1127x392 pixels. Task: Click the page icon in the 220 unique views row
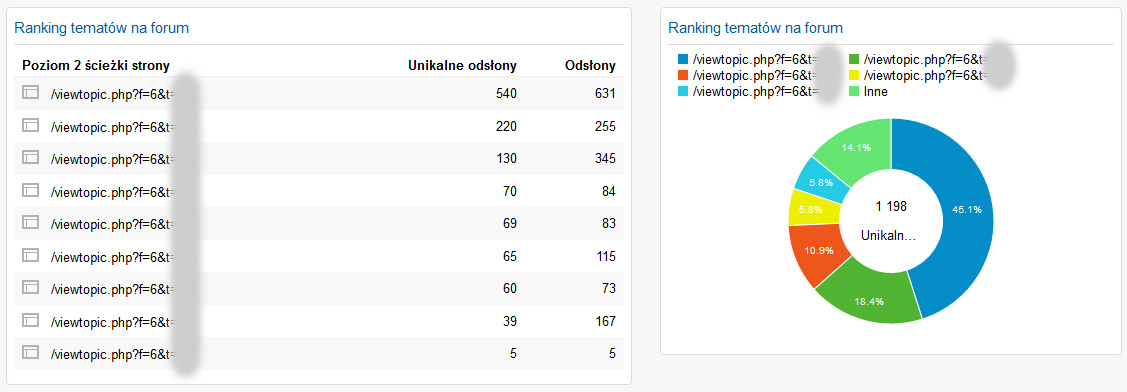(x=30, y=124)
